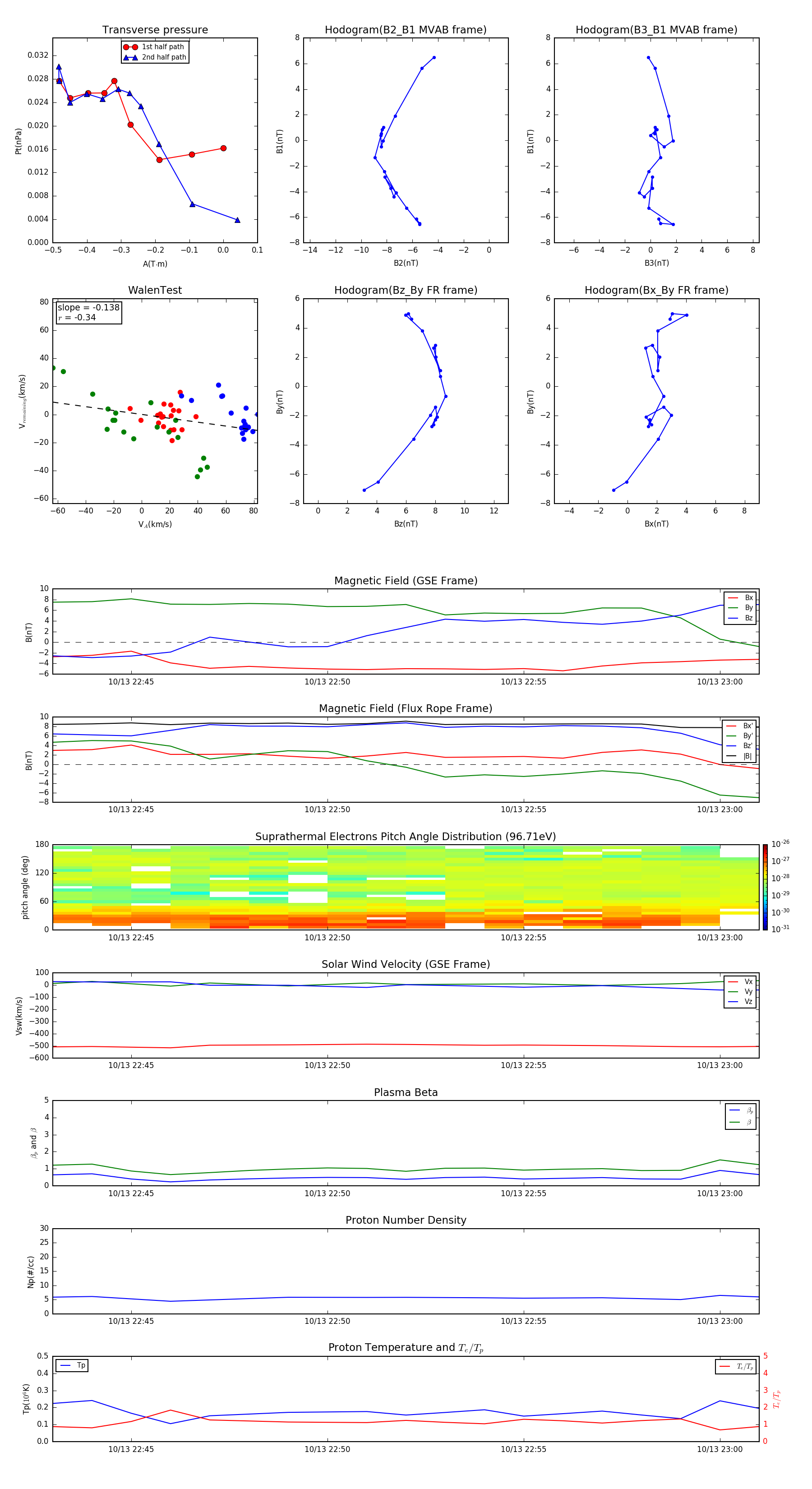Click the "pitch angle (deg)" axis label

coord(25,887)
